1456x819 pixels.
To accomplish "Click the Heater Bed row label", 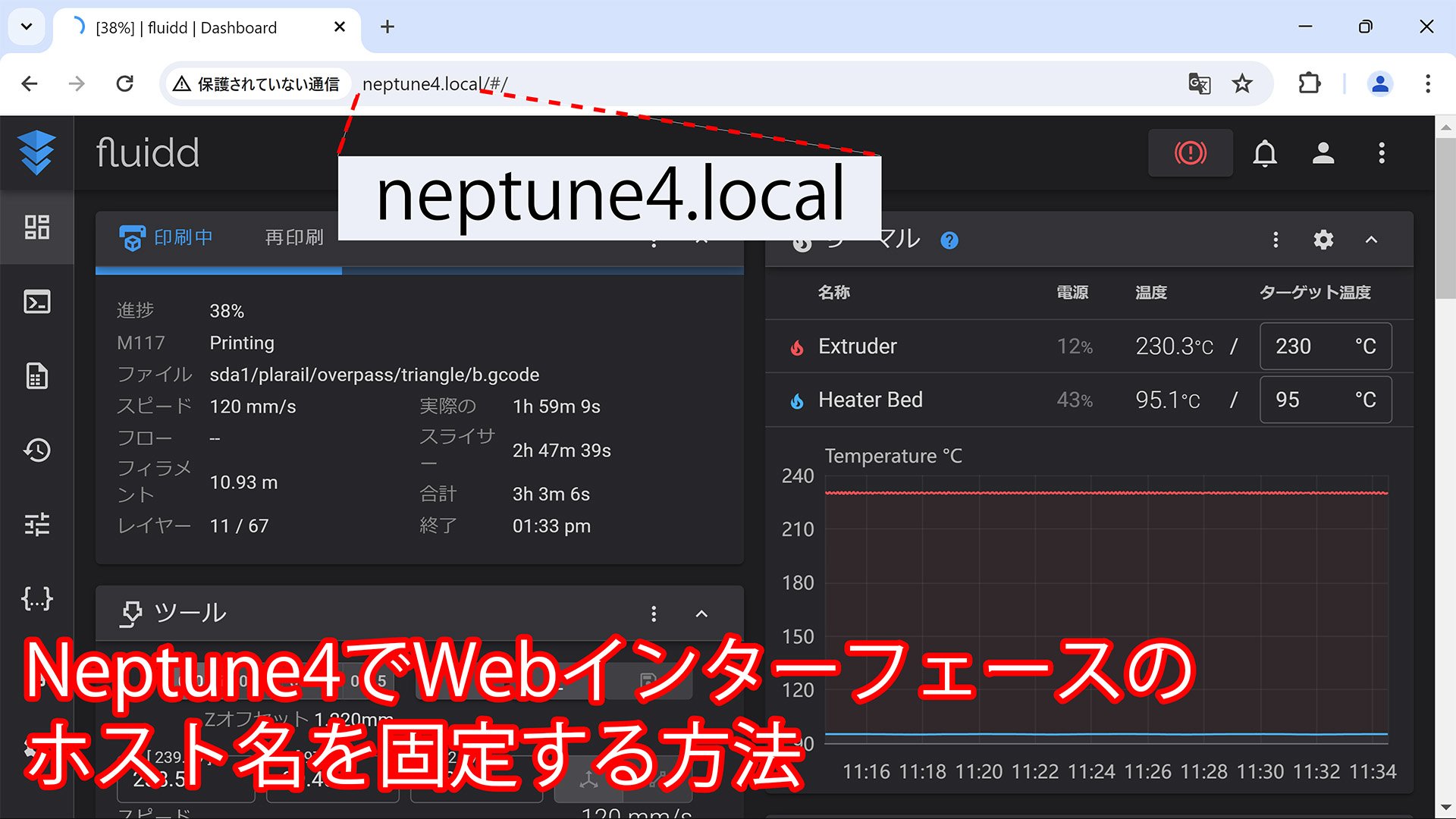I will click(x=871, y=400).
